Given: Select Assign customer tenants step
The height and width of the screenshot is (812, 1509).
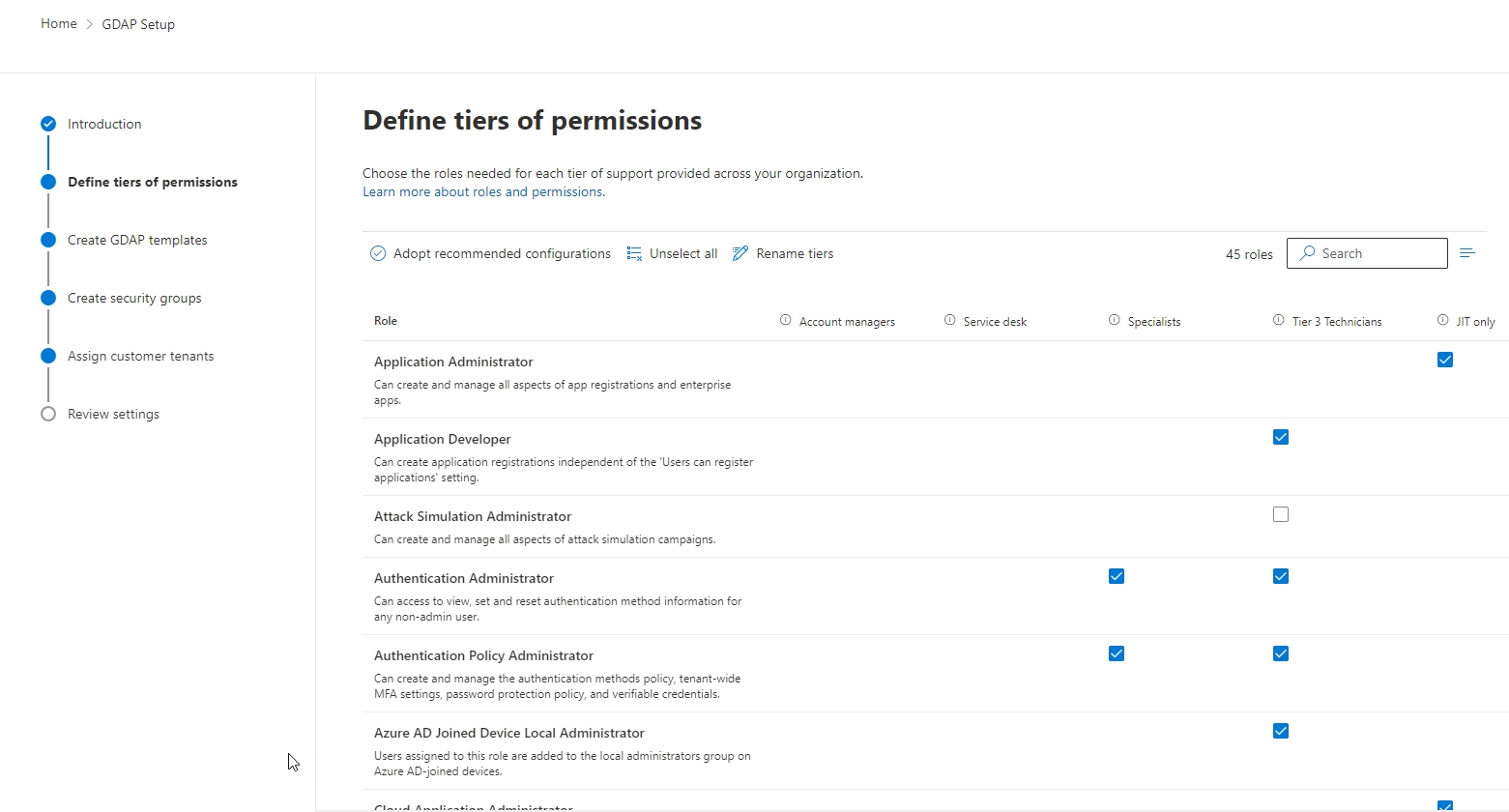Looking at the screenshot, I should click(140, 356).
